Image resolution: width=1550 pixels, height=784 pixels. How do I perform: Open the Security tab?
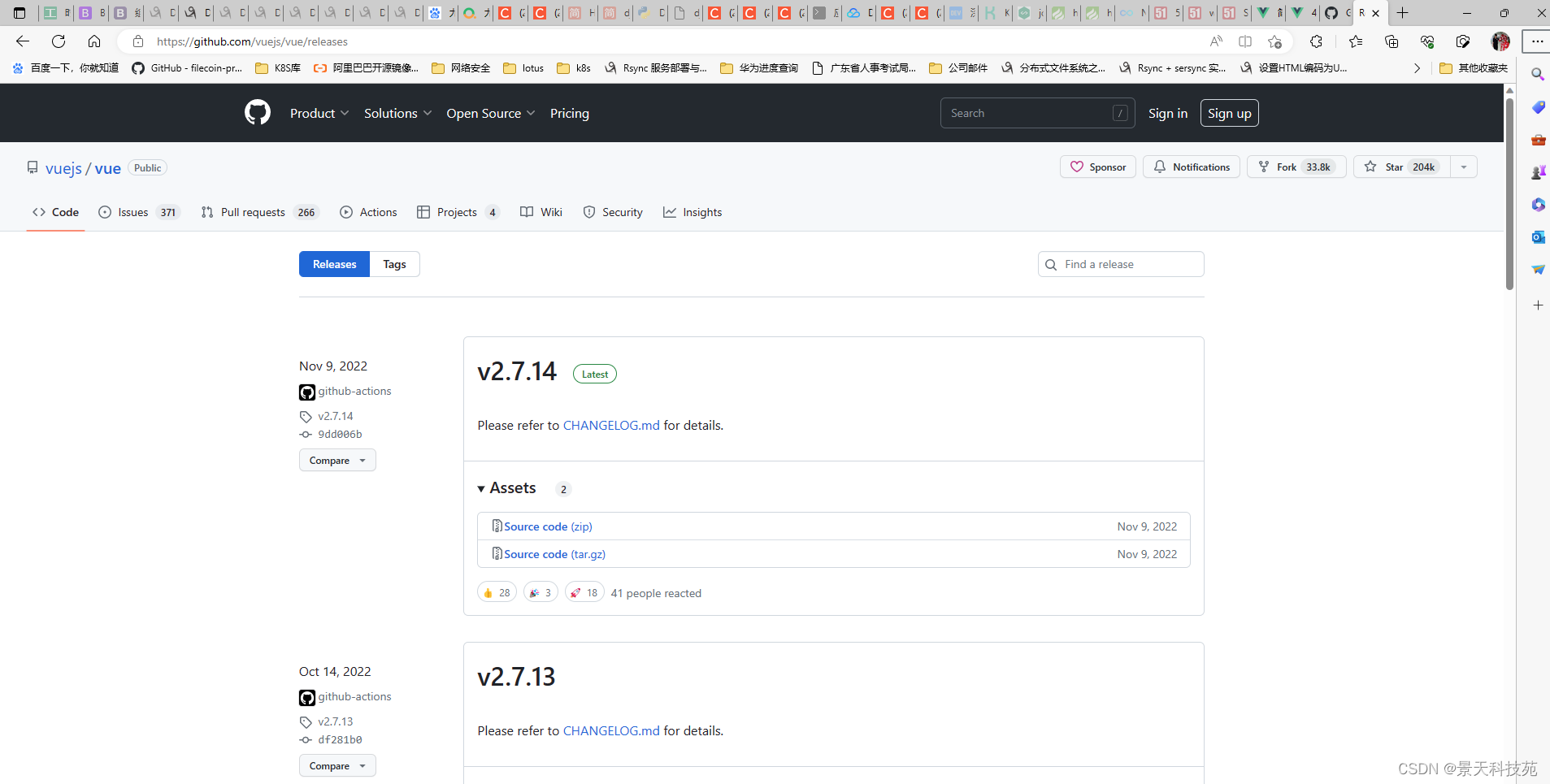pos(613,212)
